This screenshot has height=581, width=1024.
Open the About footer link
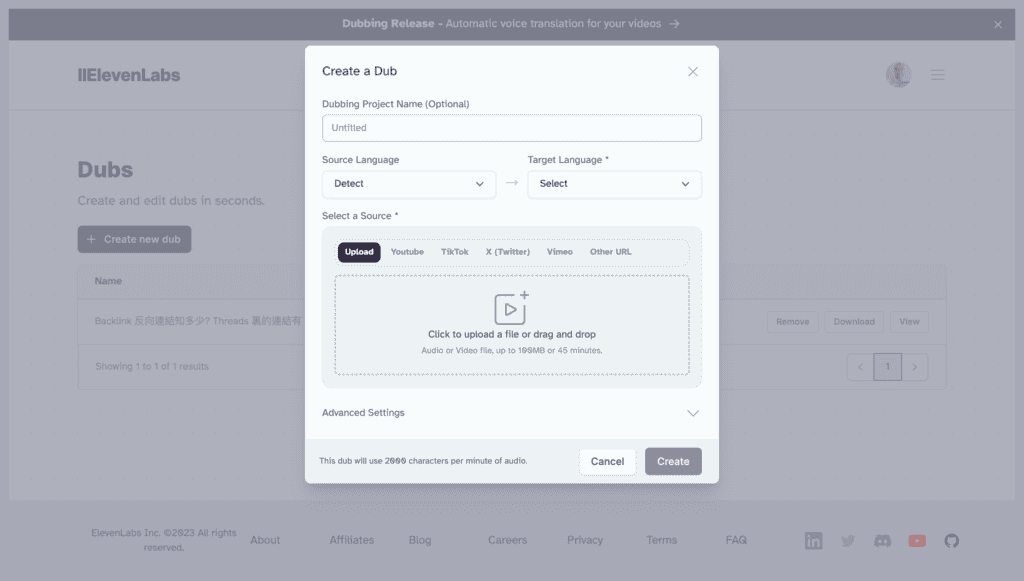[265, 541]
